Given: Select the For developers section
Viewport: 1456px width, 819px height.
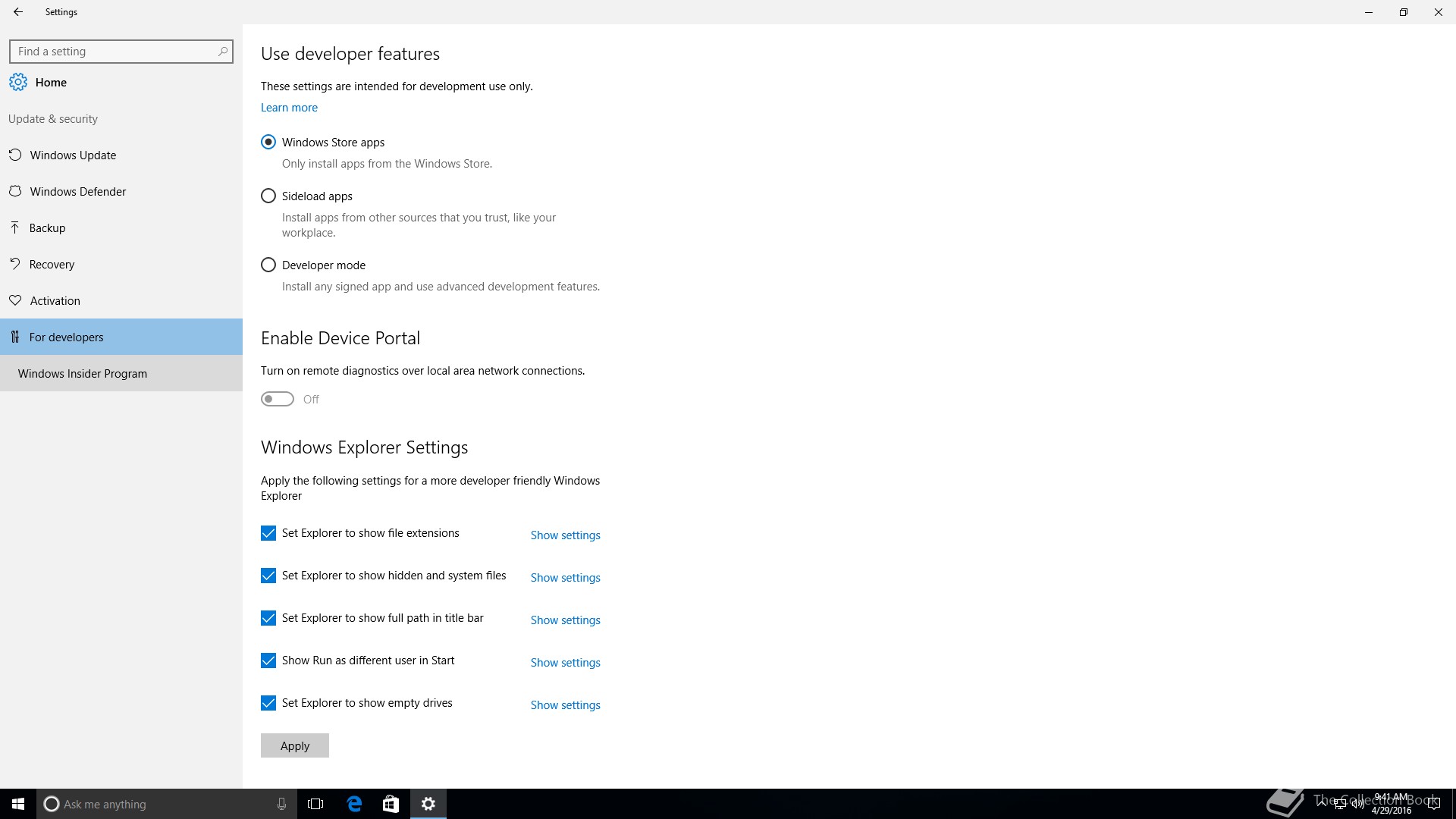Looking at the screenshot, I should coord(121,337).
